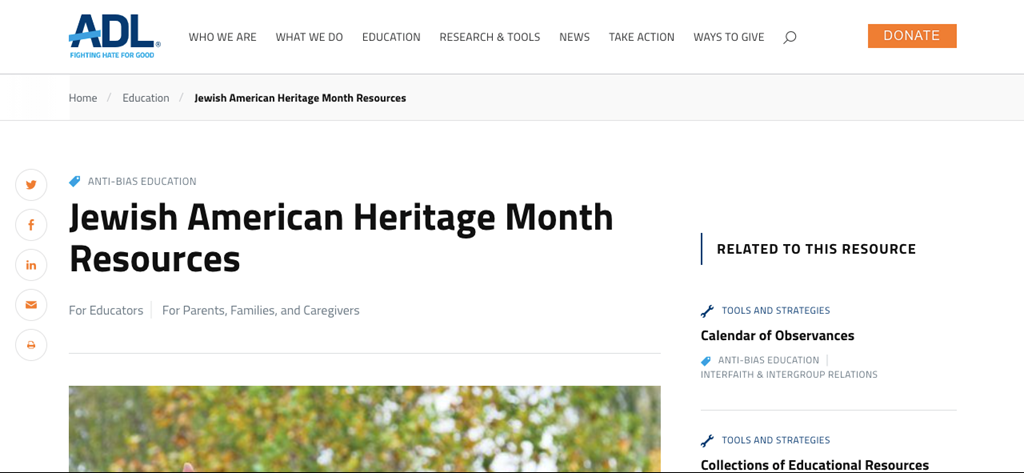The image size is (1024, 473).
Task: Open Ways to Give menu
Action: click(x=728, y=37)
